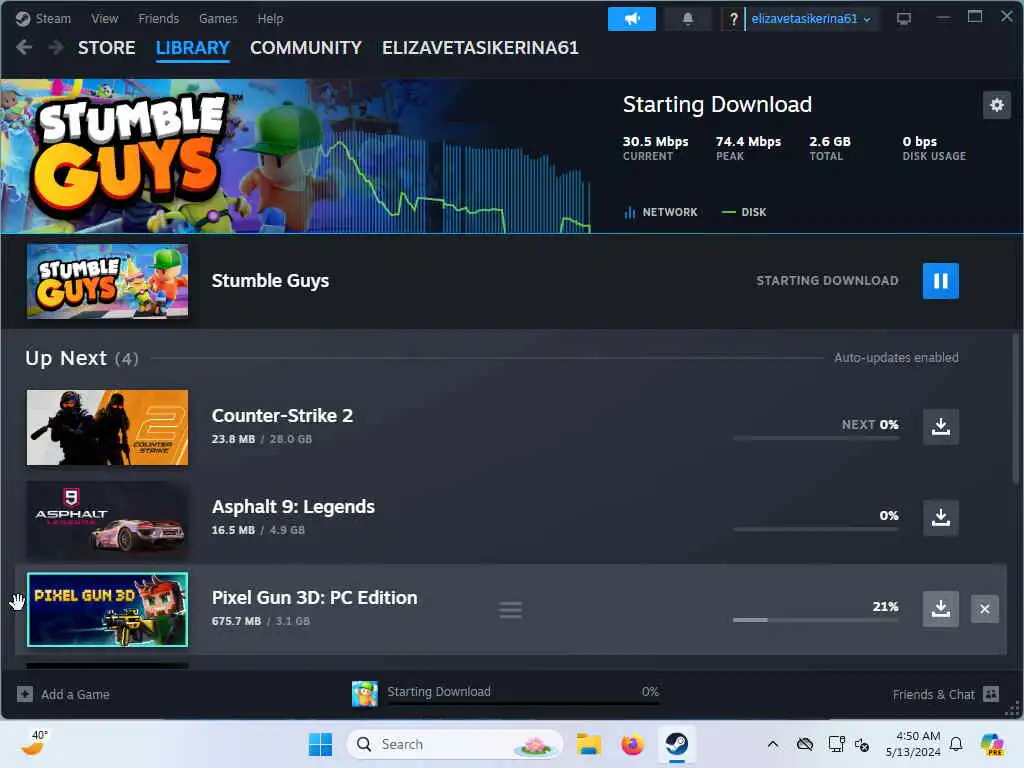Click the Asphalt 9: Legends thumbnail
The image size is (1024, 768).
point(108,519)
